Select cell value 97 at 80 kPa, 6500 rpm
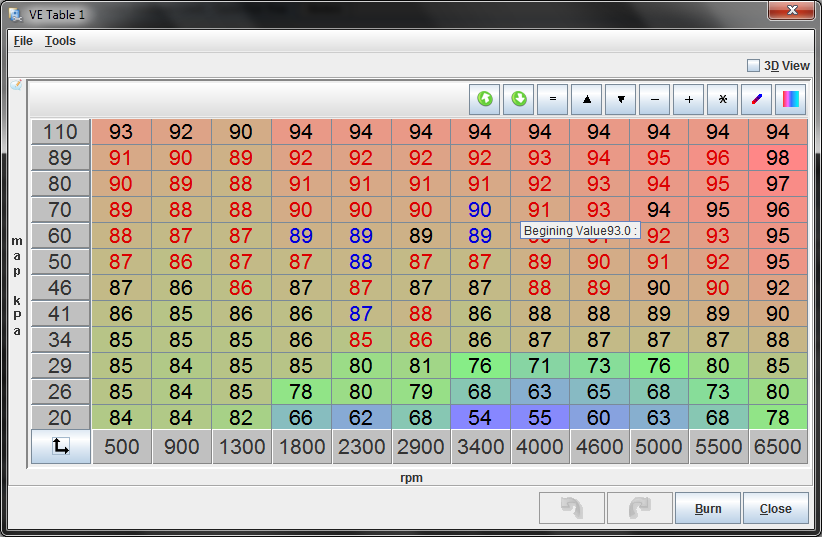Screen dimensions: 822x537 point(778,184)
